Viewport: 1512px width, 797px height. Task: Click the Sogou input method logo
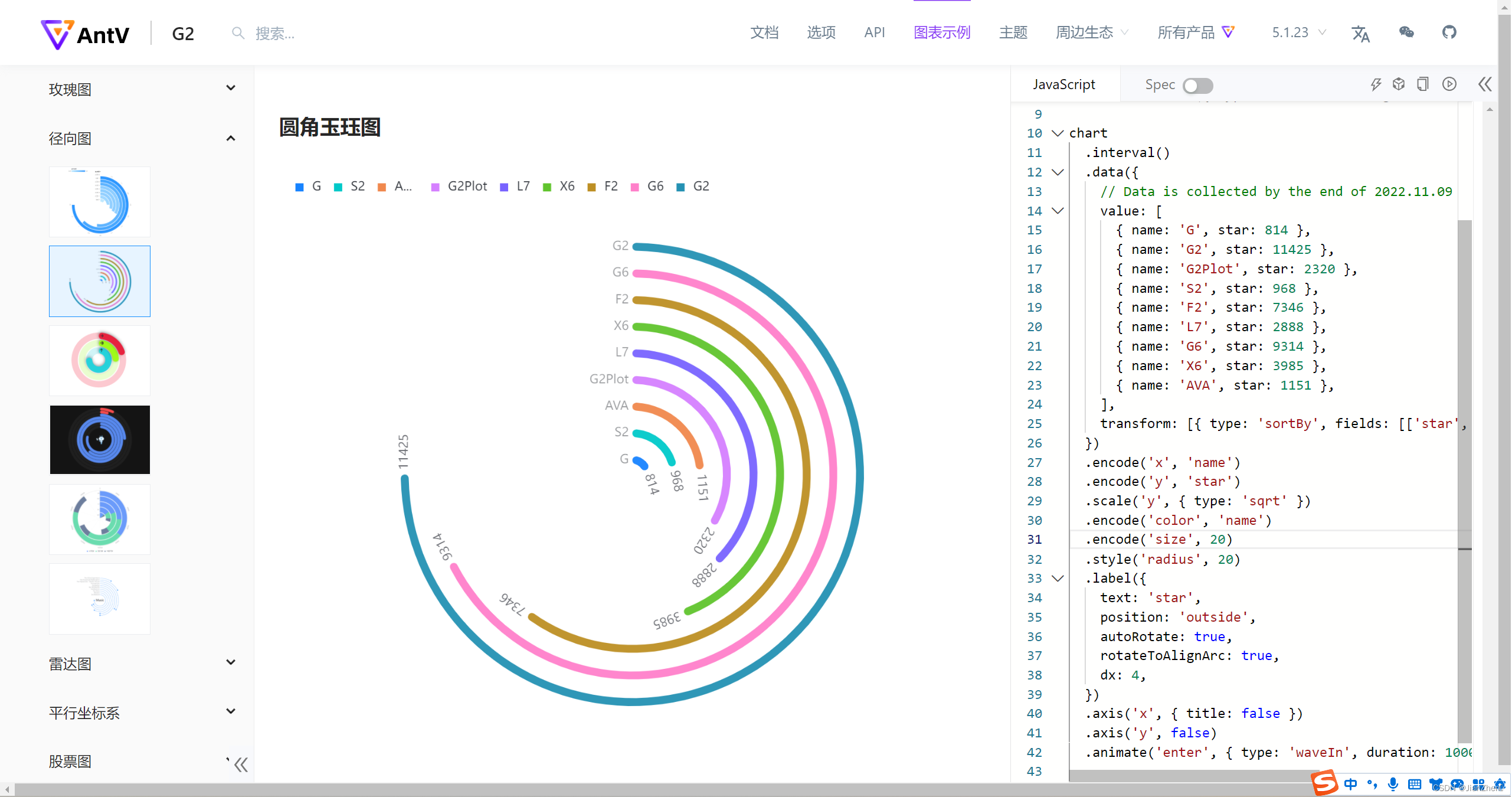pos(1324,783)
